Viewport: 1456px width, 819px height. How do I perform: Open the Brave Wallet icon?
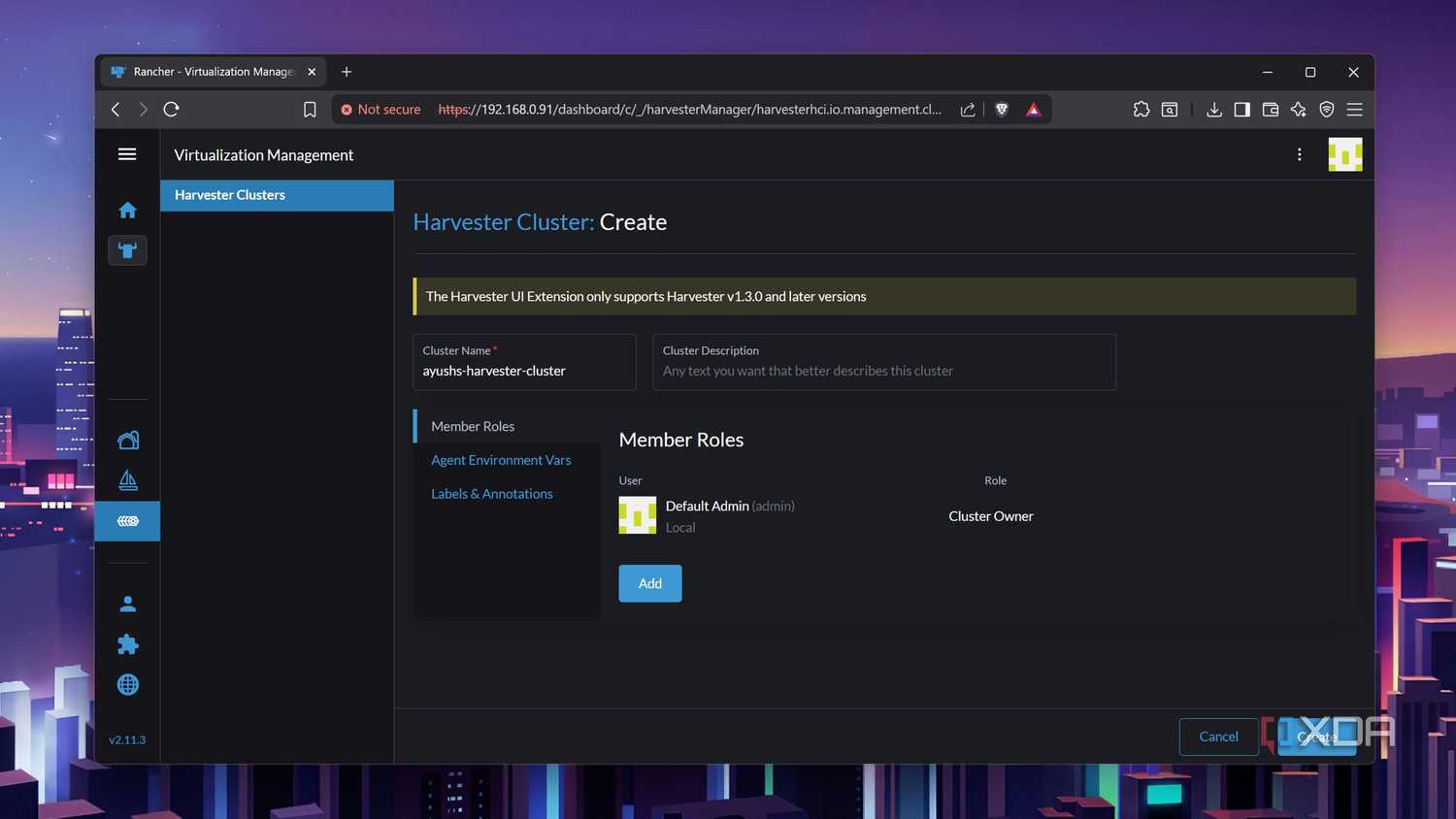point(1271,110)
